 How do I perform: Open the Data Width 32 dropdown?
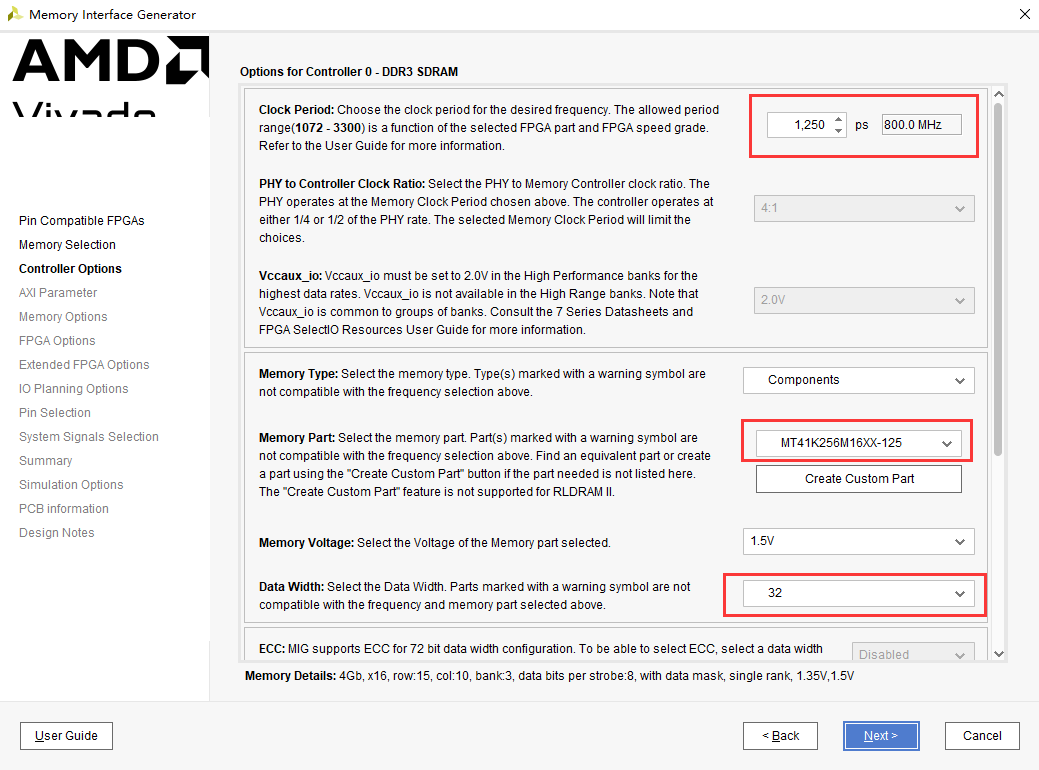point(858,593)
